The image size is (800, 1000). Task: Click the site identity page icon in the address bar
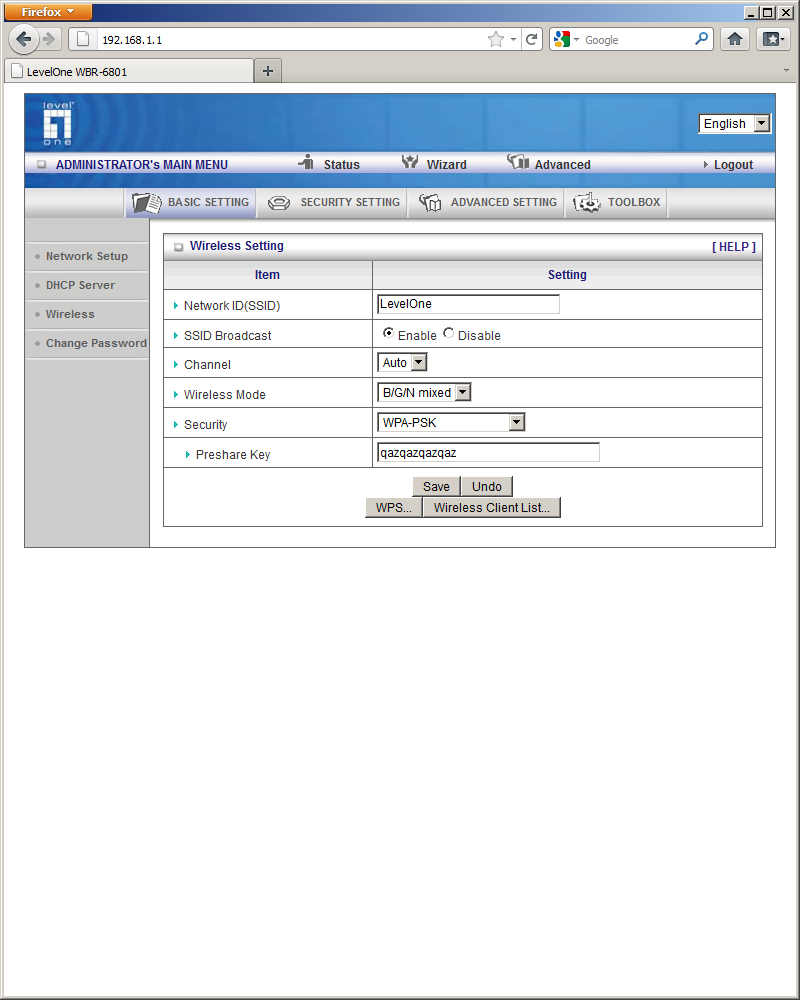pos(83,40)
